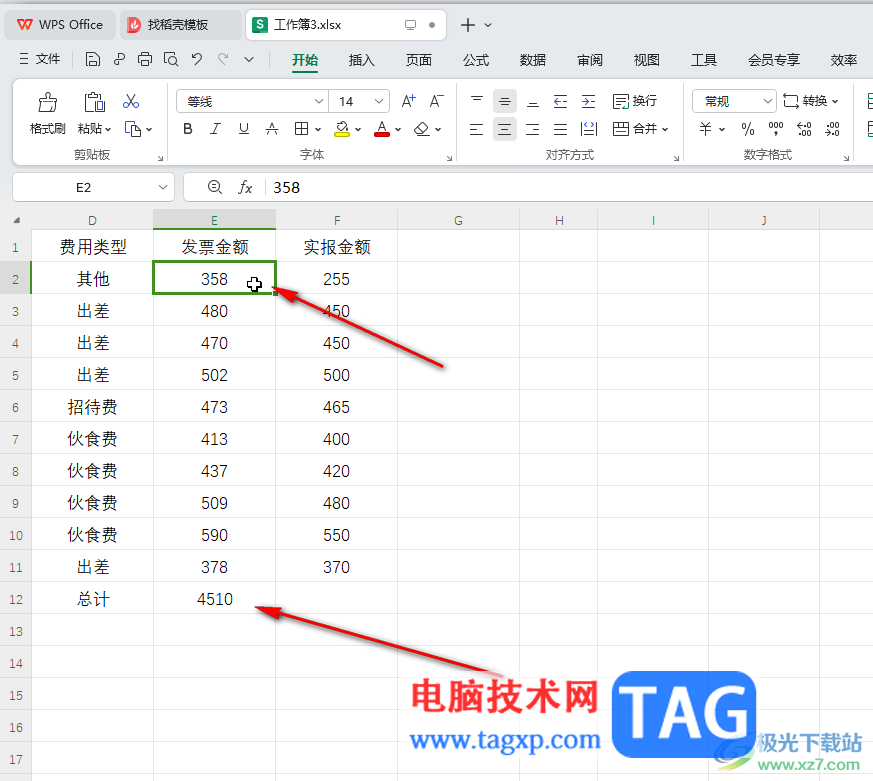The image size is (873, 781).
Task: Switch to the 插入 ribbon tab
Action: pyautogui.click(x=361, y=60)
